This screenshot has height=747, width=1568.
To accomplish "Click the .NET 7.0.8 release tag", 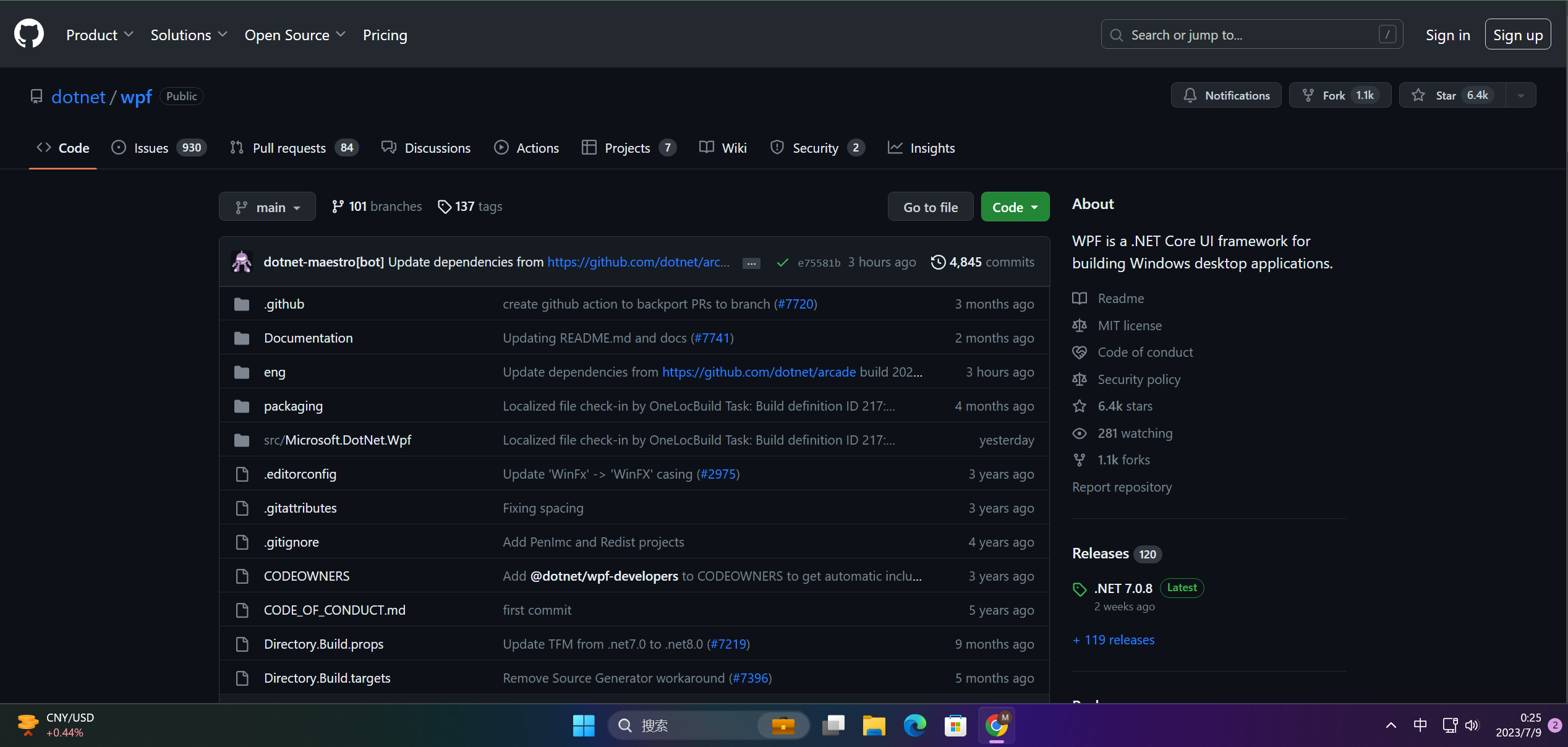I will pos(1123,588).
